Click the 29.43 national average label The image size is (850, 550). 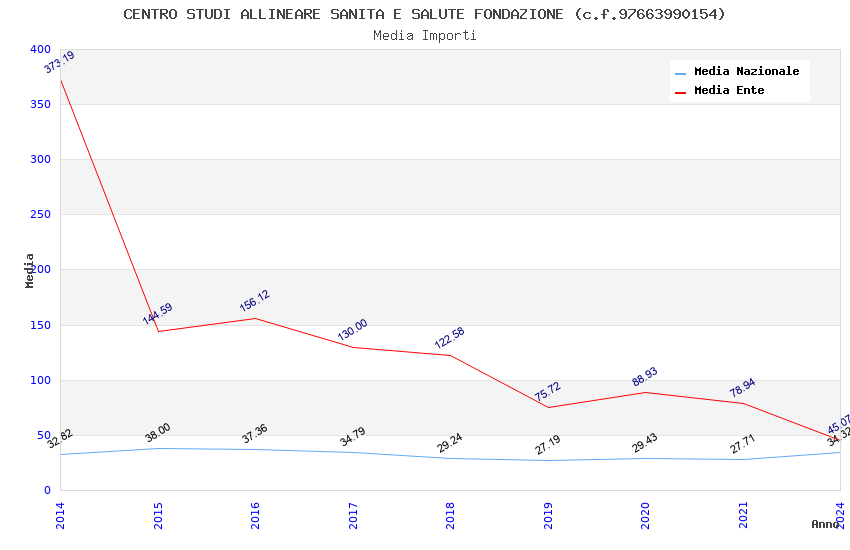(645, 443)
